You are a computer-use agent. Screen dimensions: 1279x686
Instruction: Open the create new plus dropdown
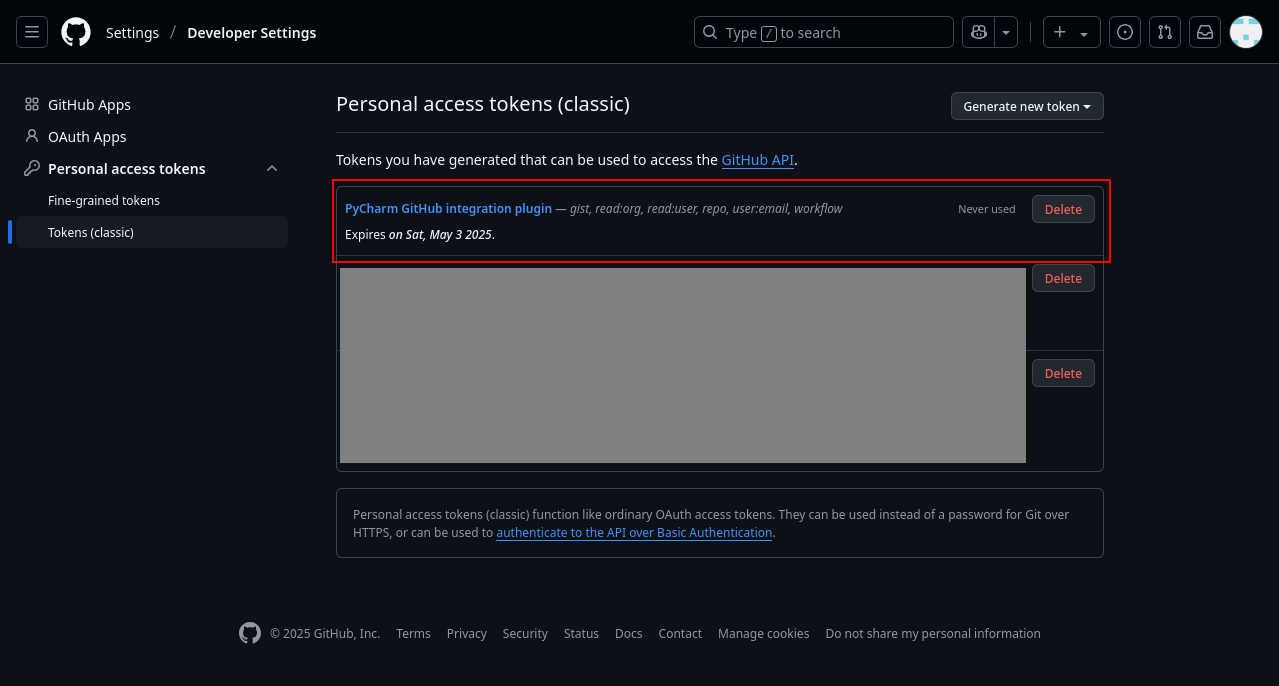pos(1071,32)
